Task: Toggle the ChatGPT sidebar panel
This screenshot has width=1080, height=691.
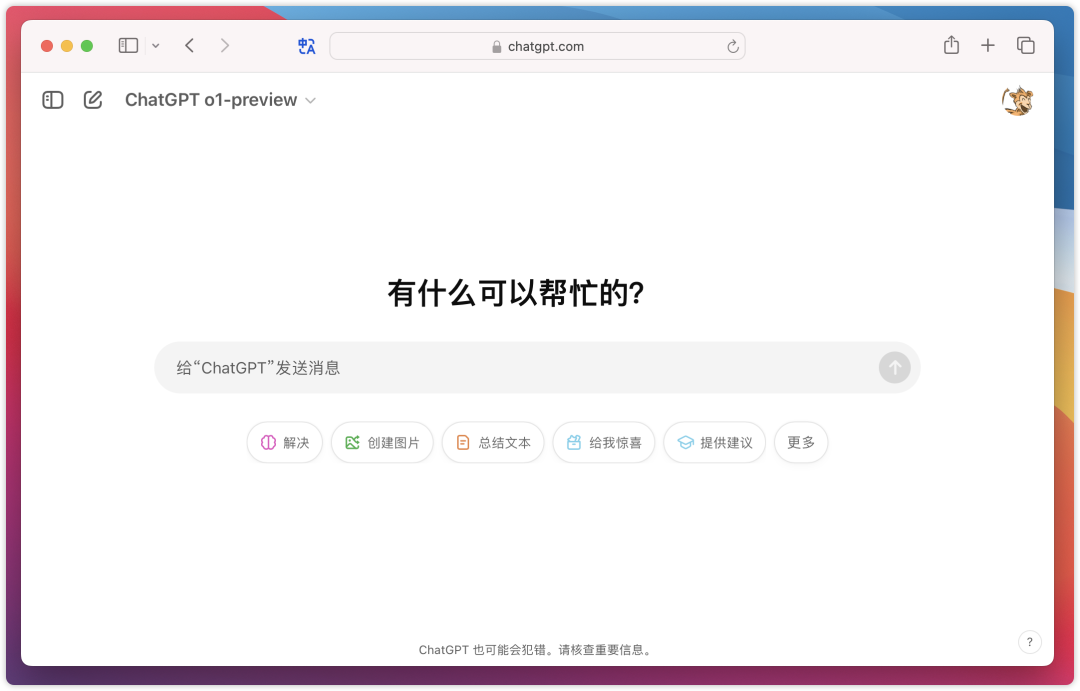Action: point(52,100)
